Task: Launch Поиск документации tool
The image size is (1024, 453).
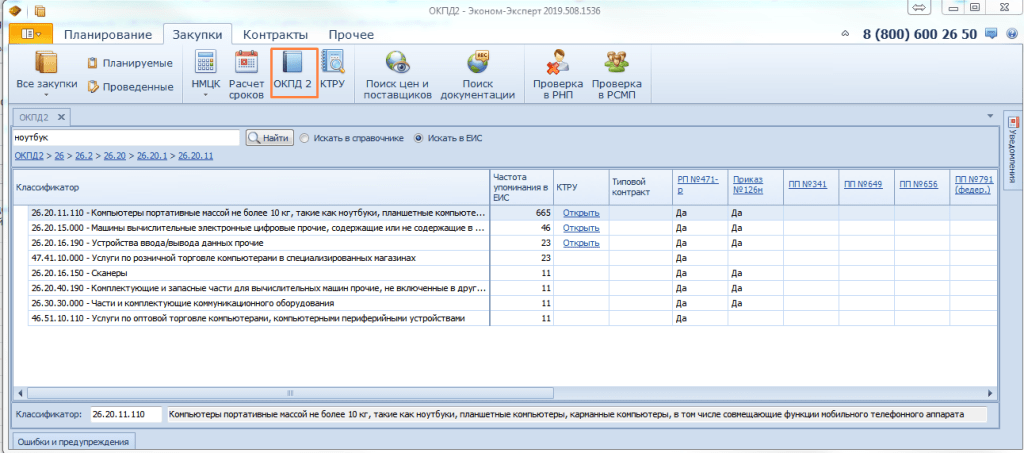Action: (477, 74)
